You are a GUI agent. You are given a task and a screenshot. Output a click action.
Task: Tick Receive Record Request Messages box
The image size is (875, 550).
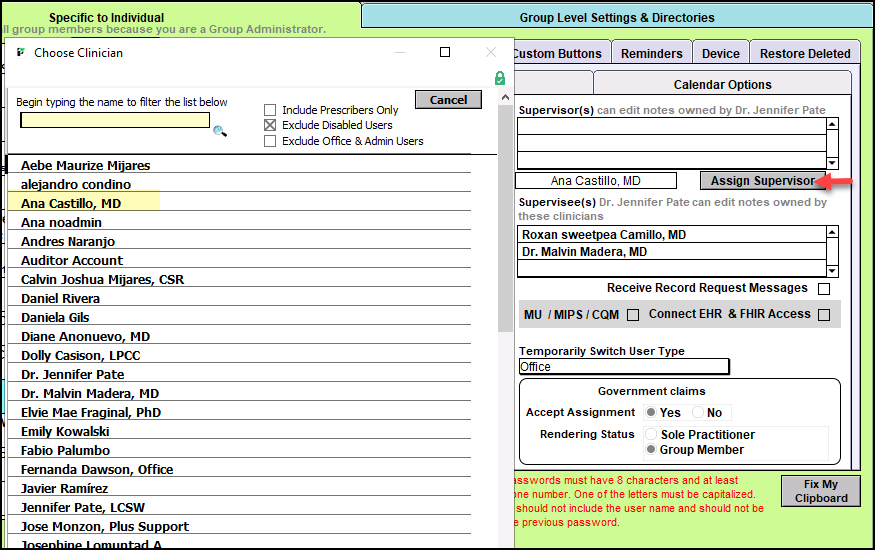[x=824, y=289]
